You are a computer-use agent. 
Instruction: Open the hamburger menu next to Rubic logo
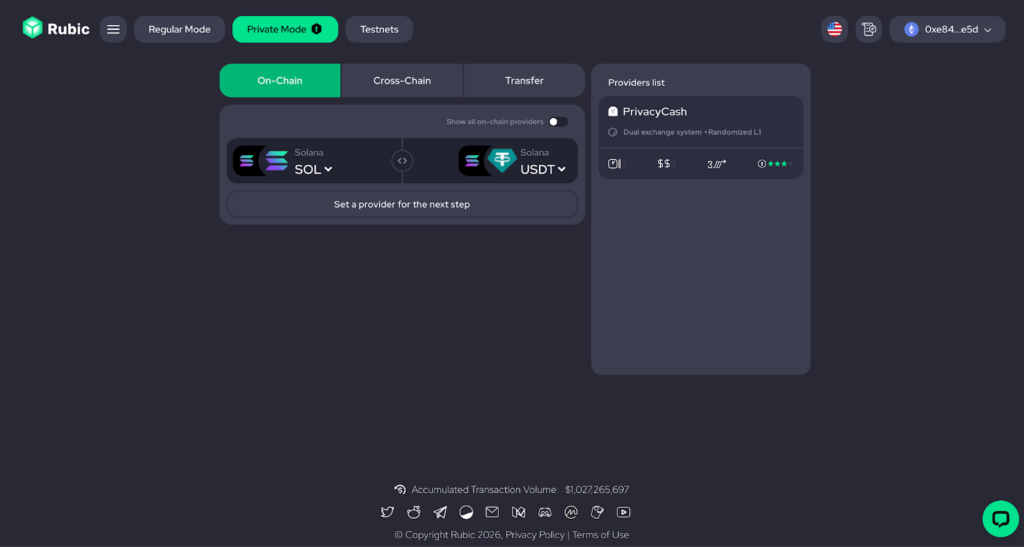click(113, 29)
